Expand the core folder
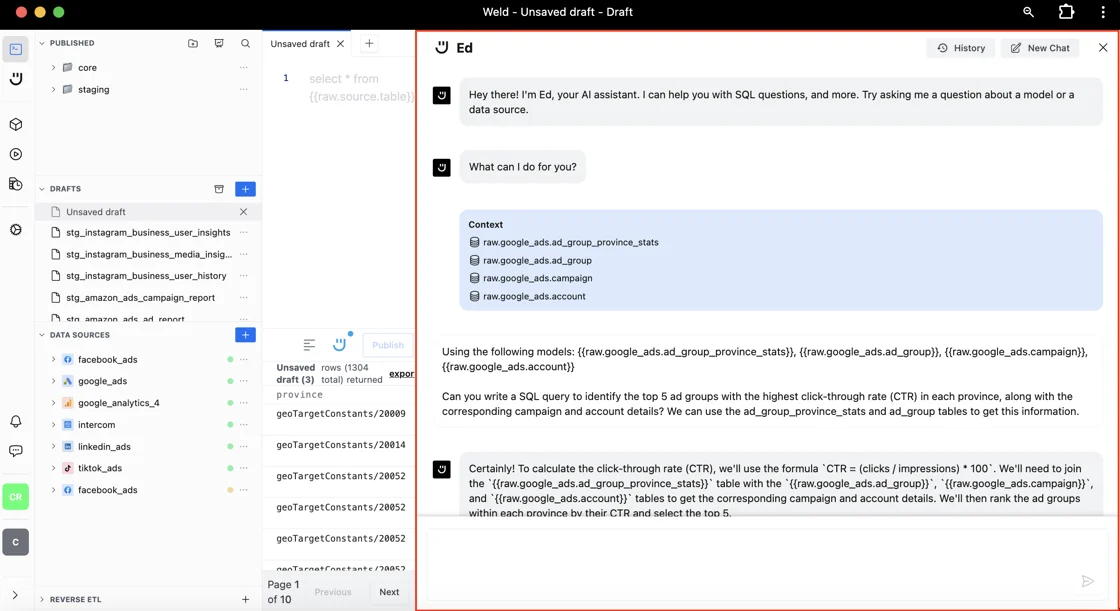The image size is (1120, 611). click(54, 68)
